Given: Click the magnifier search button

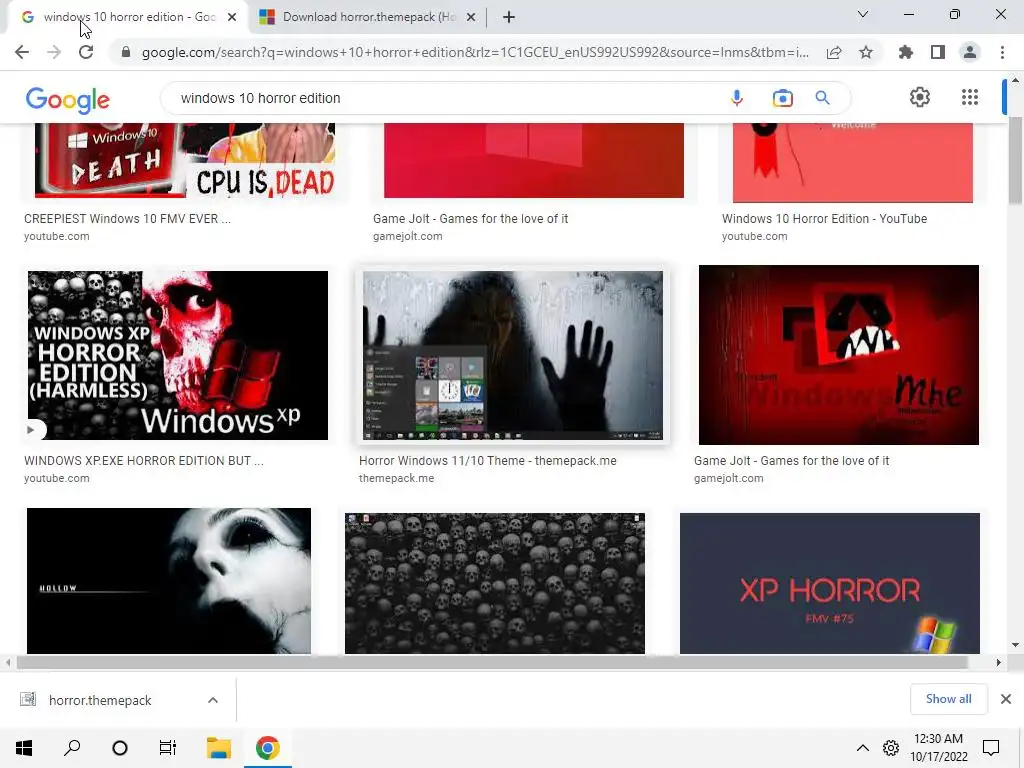Looking at the screenshot, I should pyautogui.click(x=822, y=98).
